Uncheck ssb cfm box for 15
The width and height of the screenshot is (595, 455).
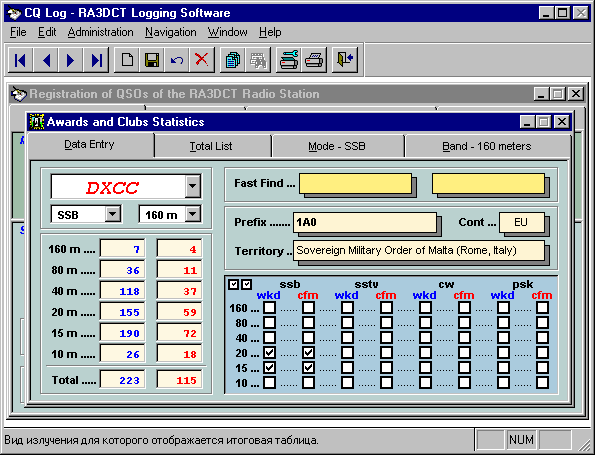(x=309, y=367)
